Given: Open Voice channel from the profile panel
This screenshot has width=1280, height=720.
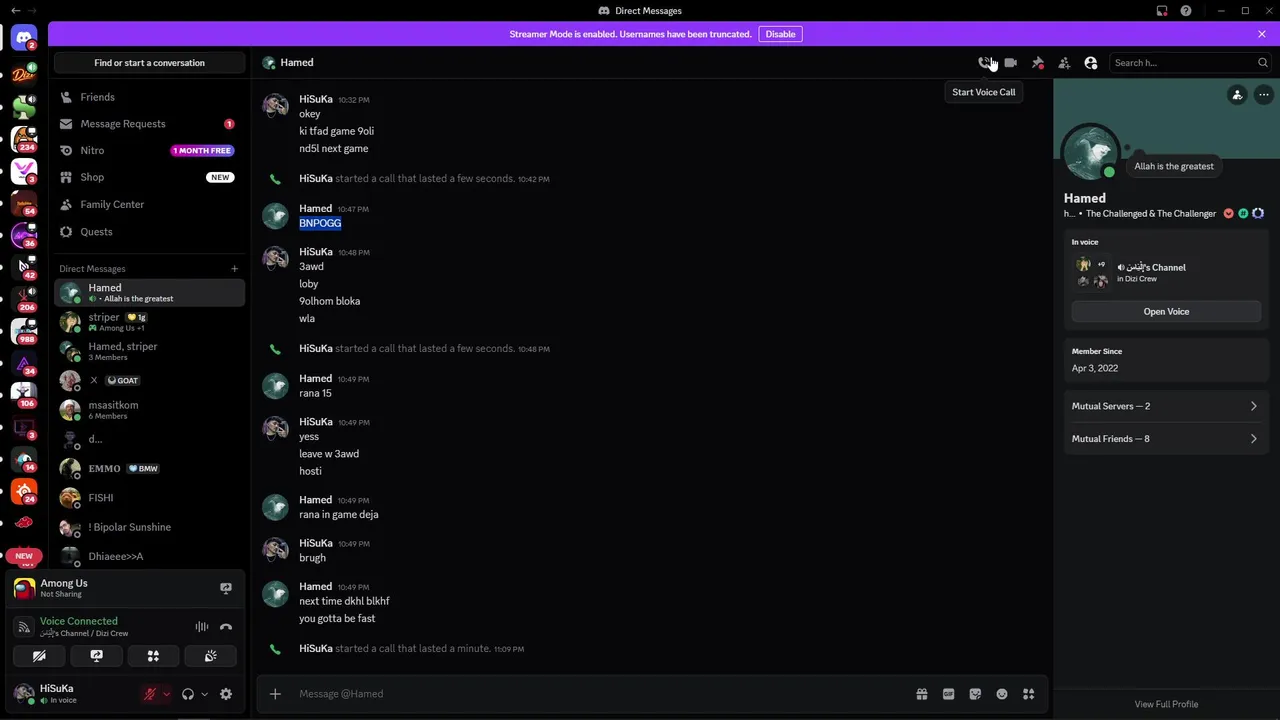Looking at the screenshot, I should point(1166,312).
